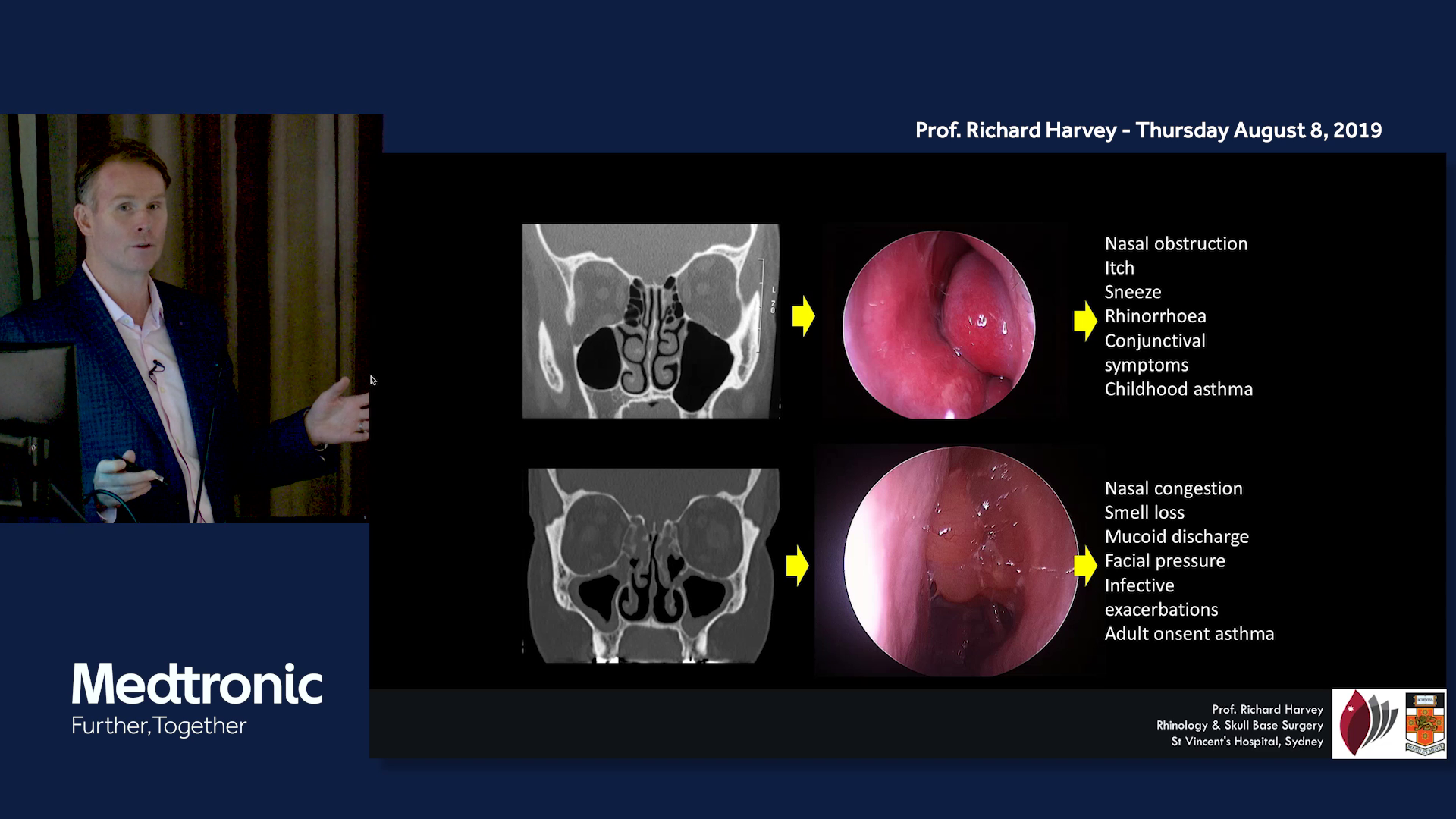Image resolution: width=1456 pixels, height=819 pixels.
Task: Click the Adult onsent asthma text
Action: [1188, 634]
